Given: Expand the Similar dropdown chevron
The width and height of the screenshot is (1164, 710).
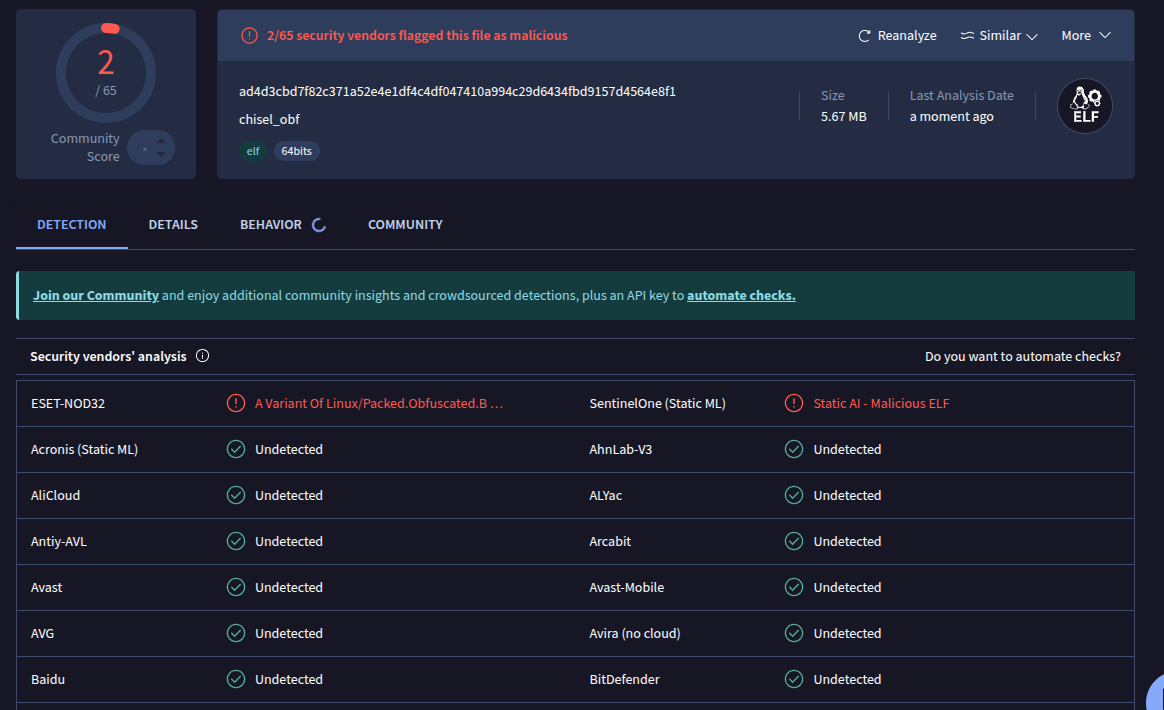Looking at the screenshot, I should (x=1031, y=36).
